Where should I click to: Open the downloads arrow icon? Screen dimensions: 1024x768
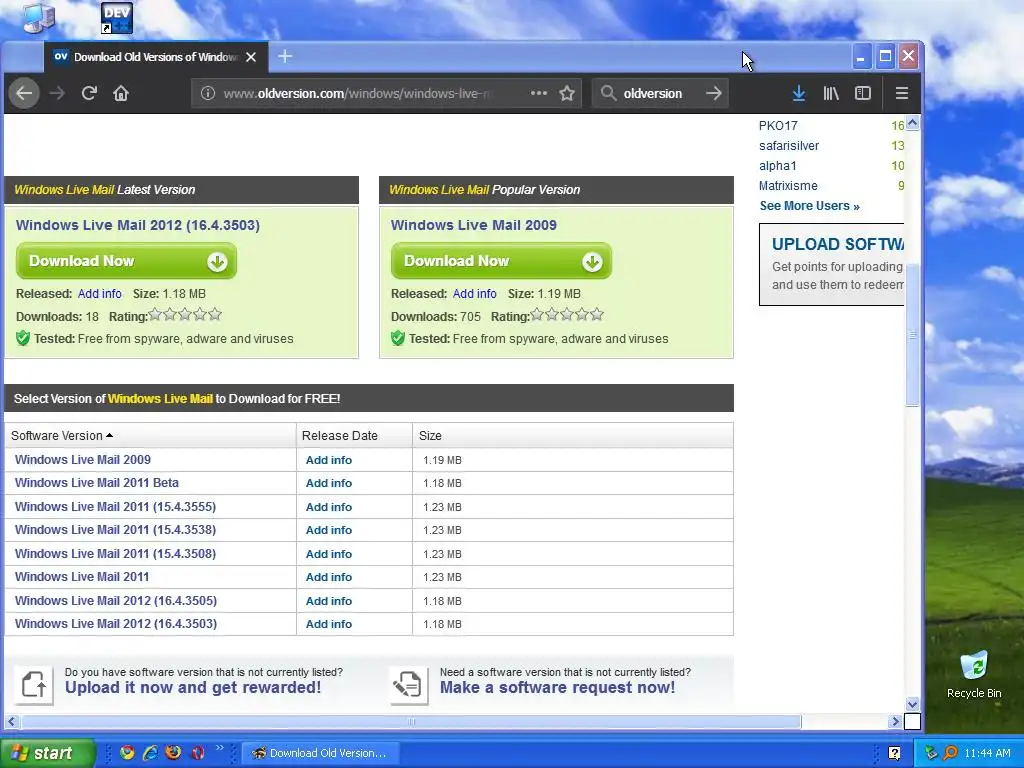coord(798,93)
